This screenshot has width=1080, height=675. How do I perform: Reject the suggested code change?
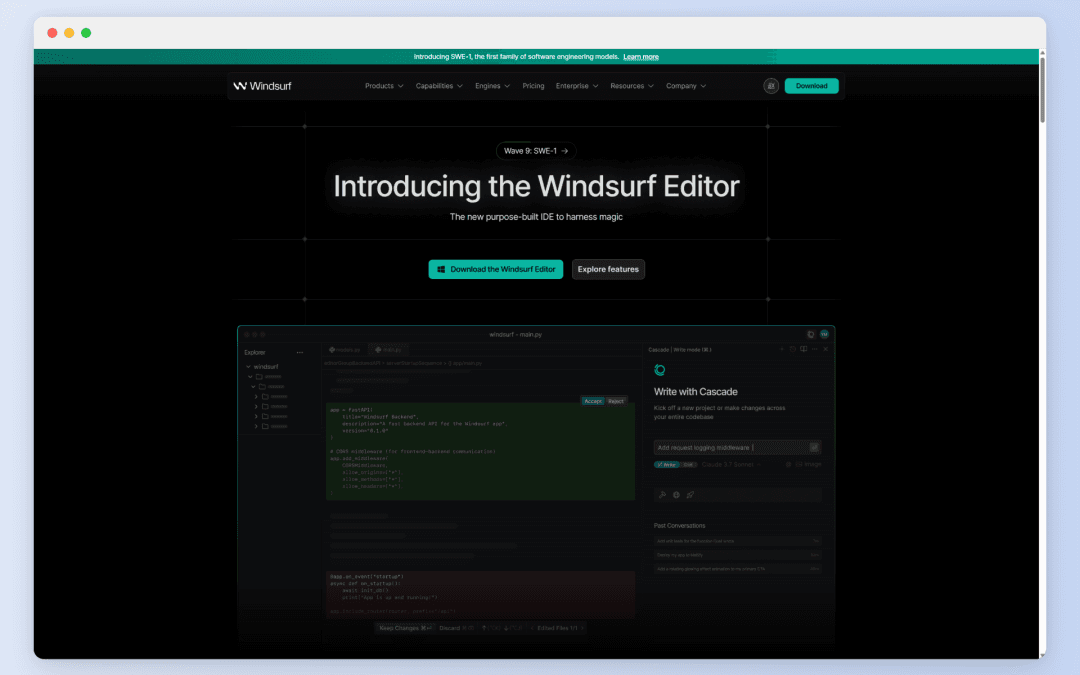point(616,401)
